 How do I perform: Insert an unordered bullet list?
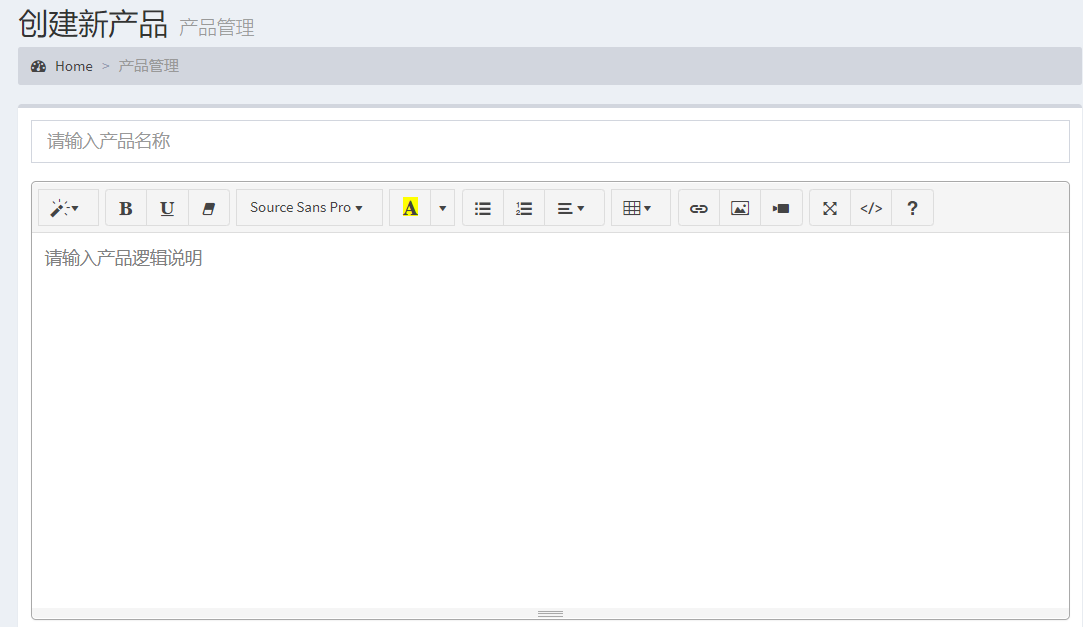tap(483, 208)
